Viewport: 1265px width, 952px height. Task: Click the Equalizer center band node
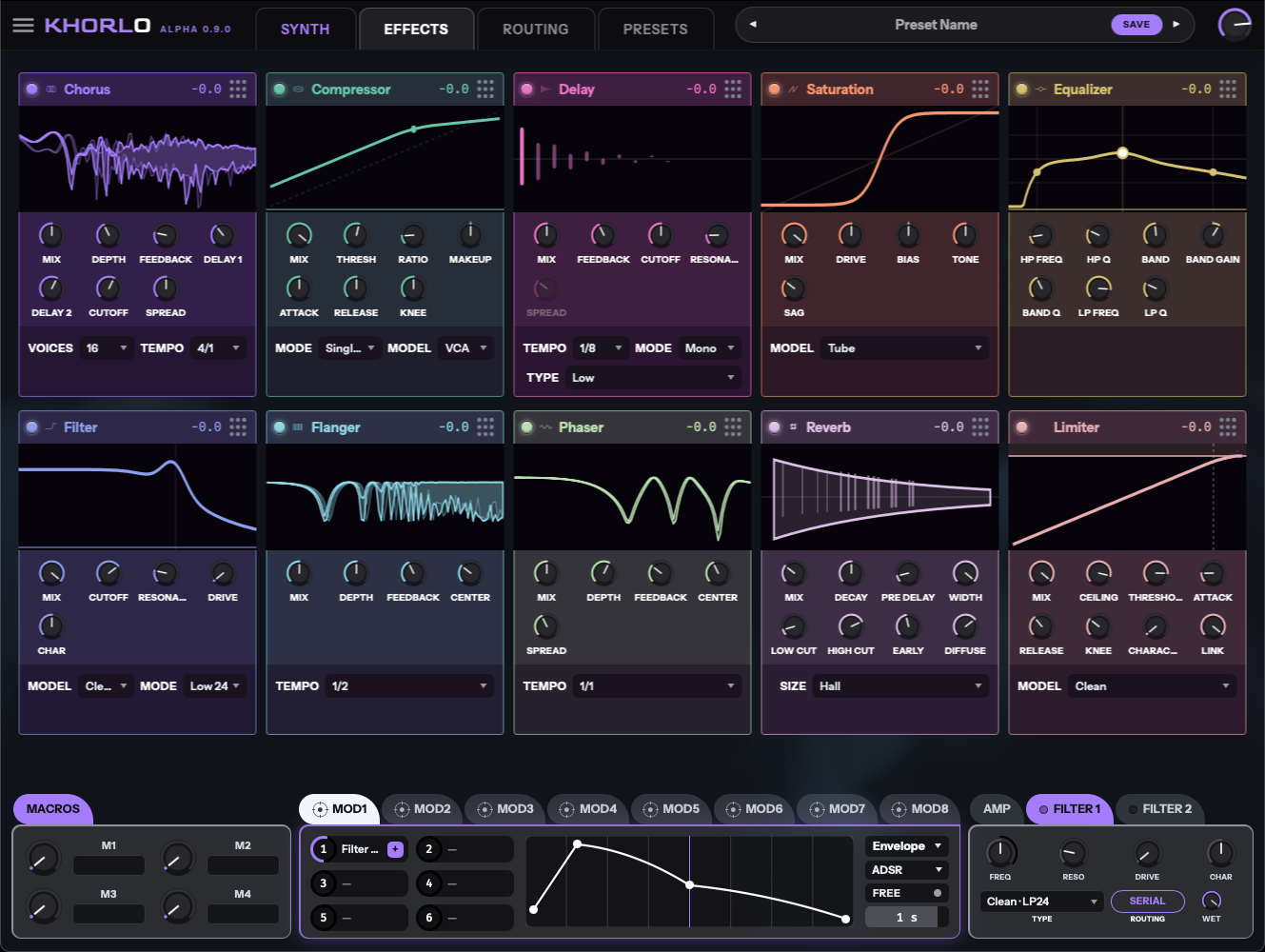point(1122,152)
